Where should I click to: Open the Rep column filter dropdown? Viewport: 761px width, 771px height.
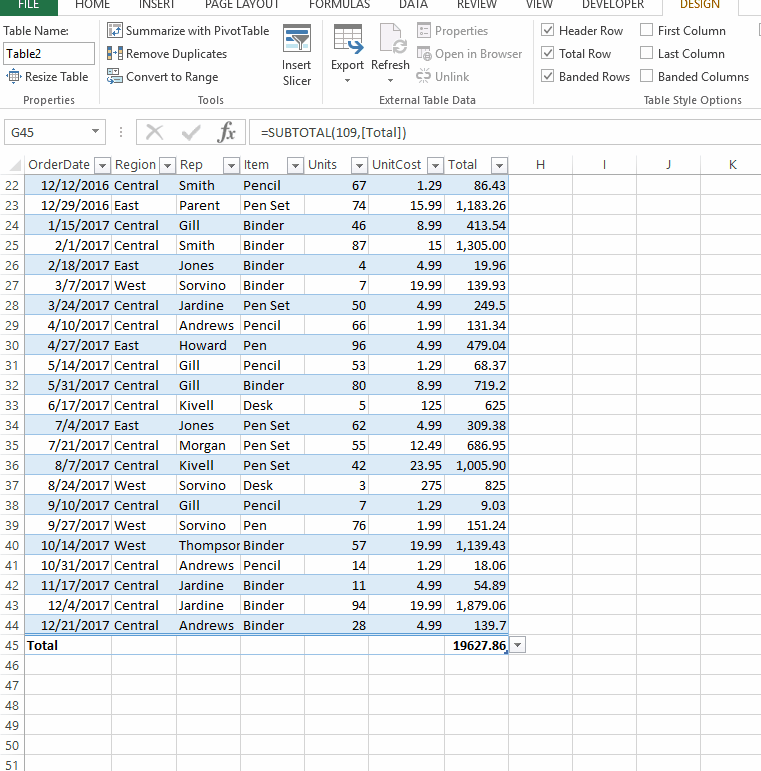(x=231, y=166)
